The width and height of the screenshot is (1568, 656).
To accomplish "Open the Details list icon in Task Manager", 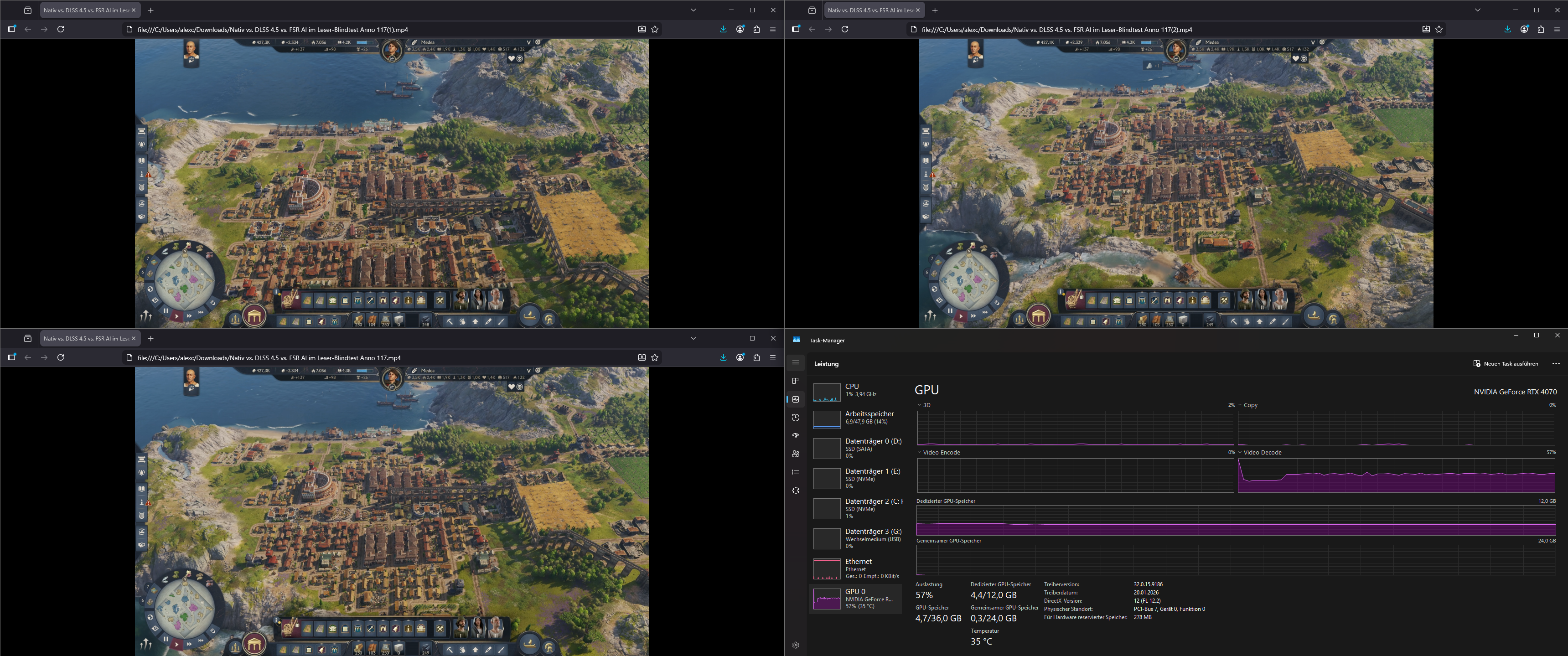I will [795, 472].
